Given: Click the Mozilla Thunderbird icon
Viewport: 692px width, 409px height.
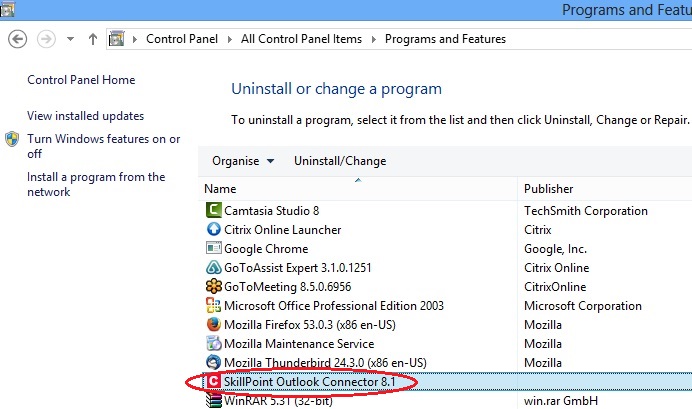Looking at the screenshot, I should point(214,362).
